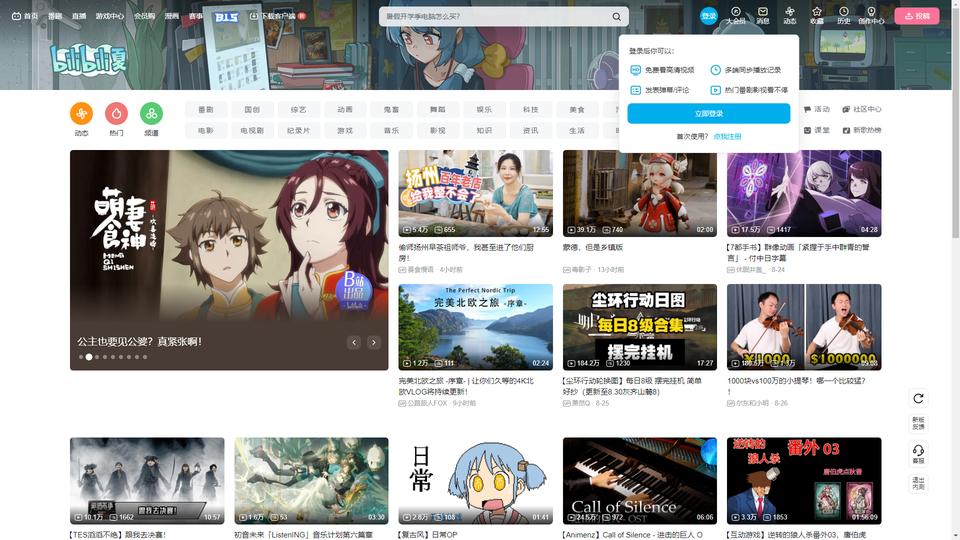The width and height of the screenshot is (960, 540).
Task: Click the 退出内测 side button
Action: pyautogui.click(x=918, y=483)
